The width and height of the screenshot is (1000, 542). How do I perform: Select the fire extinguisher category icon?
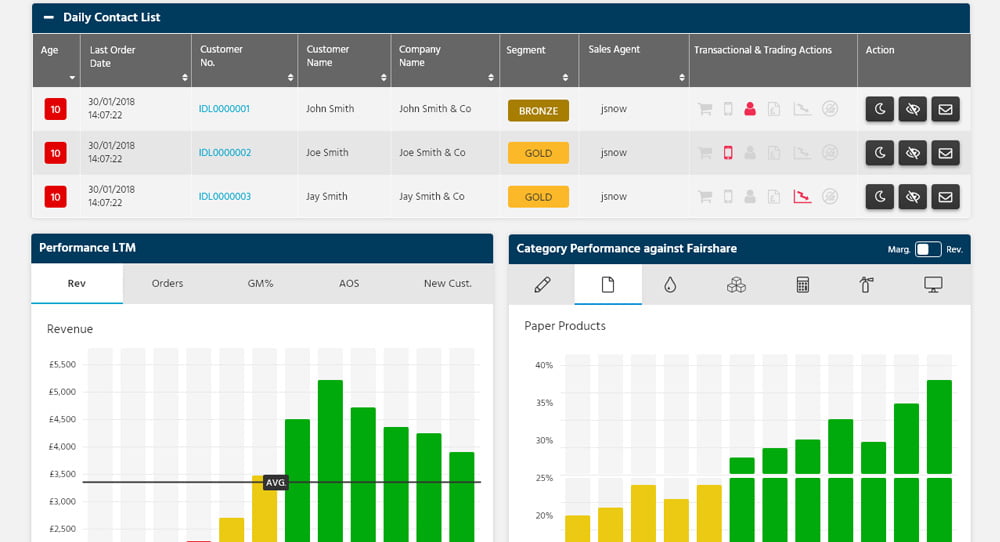867,285
